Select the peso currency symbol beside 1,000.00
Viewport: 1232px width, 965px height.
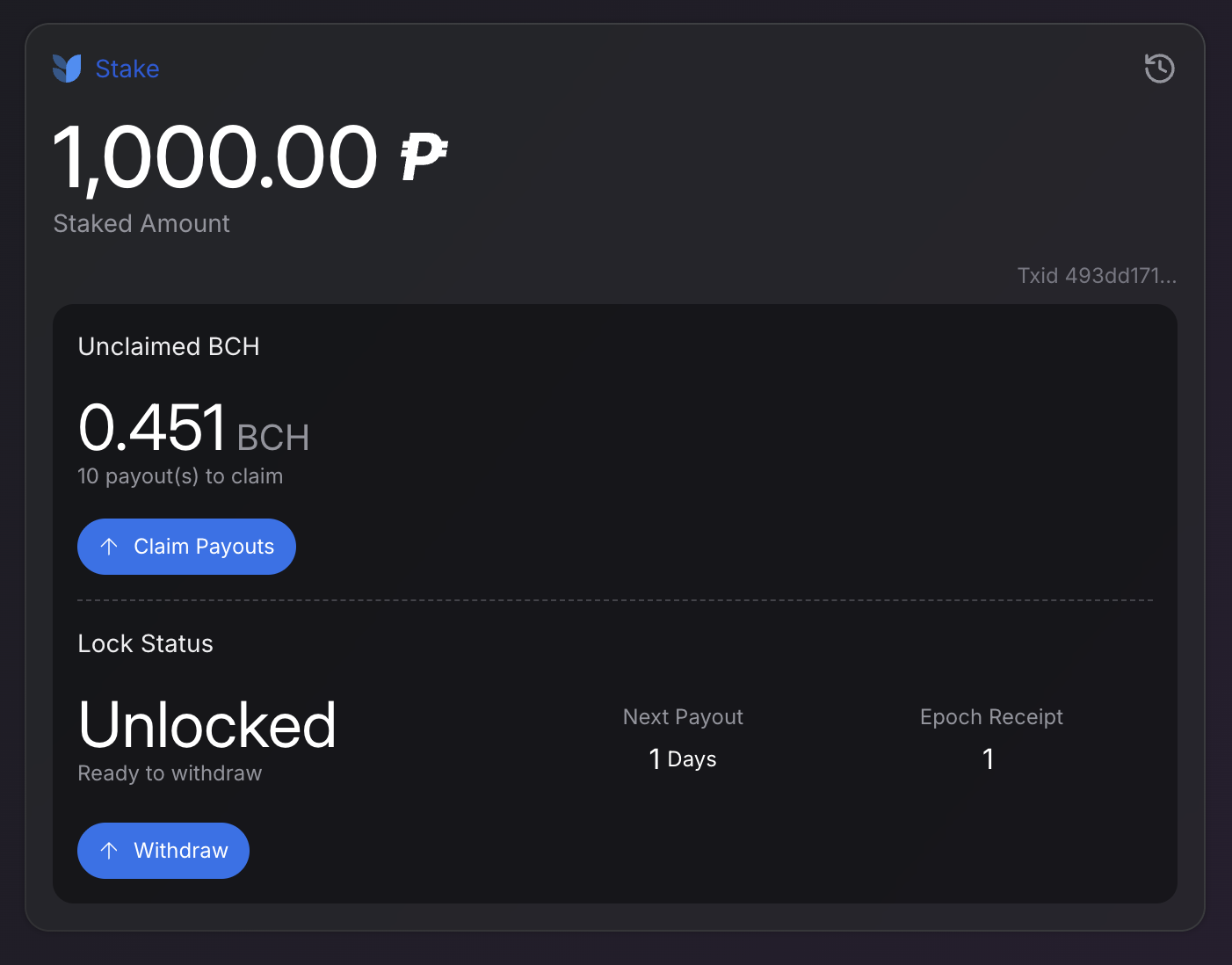click(x=423, y=156)
